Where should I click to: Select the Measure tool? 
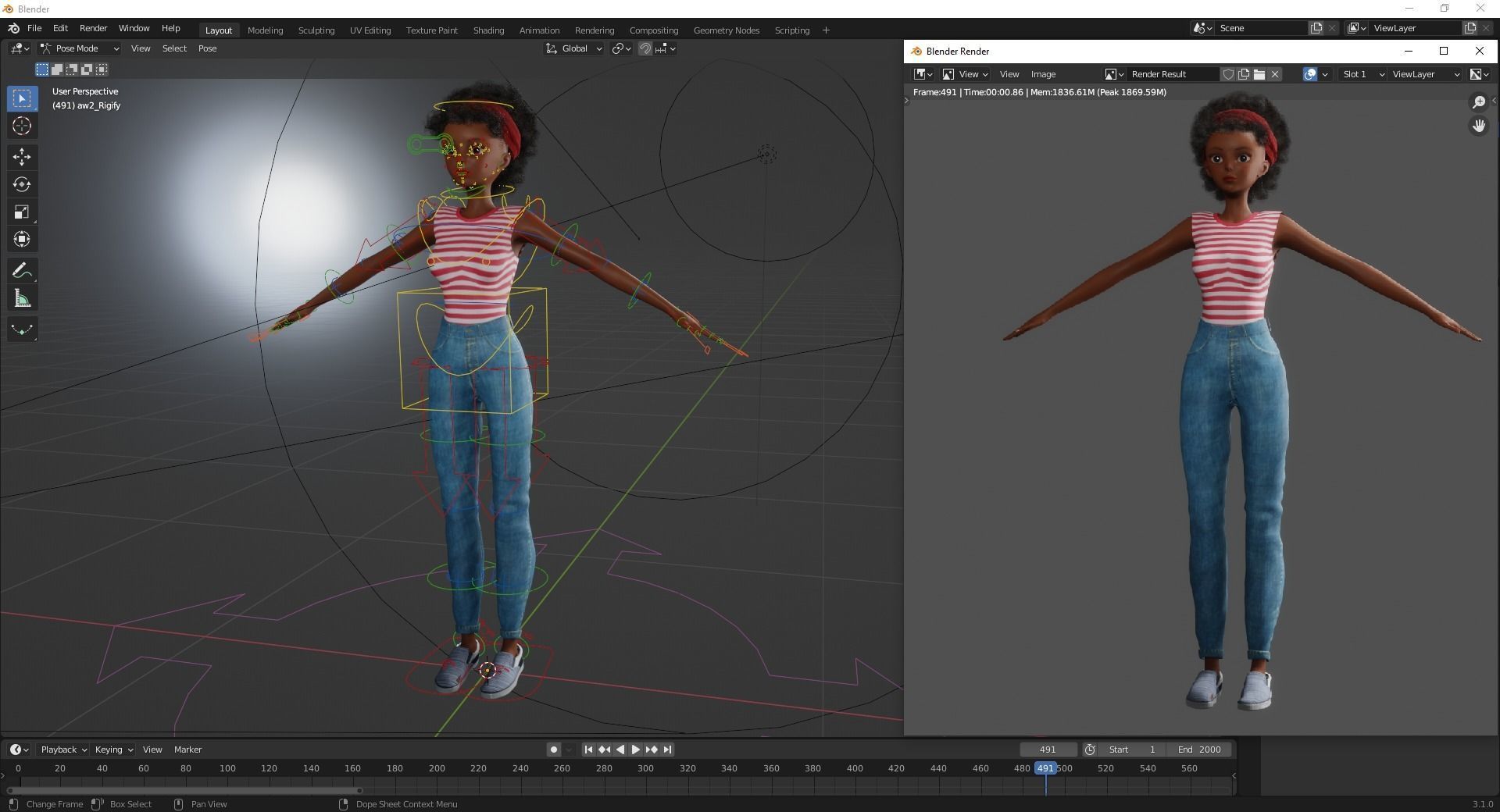pos(22,299)
